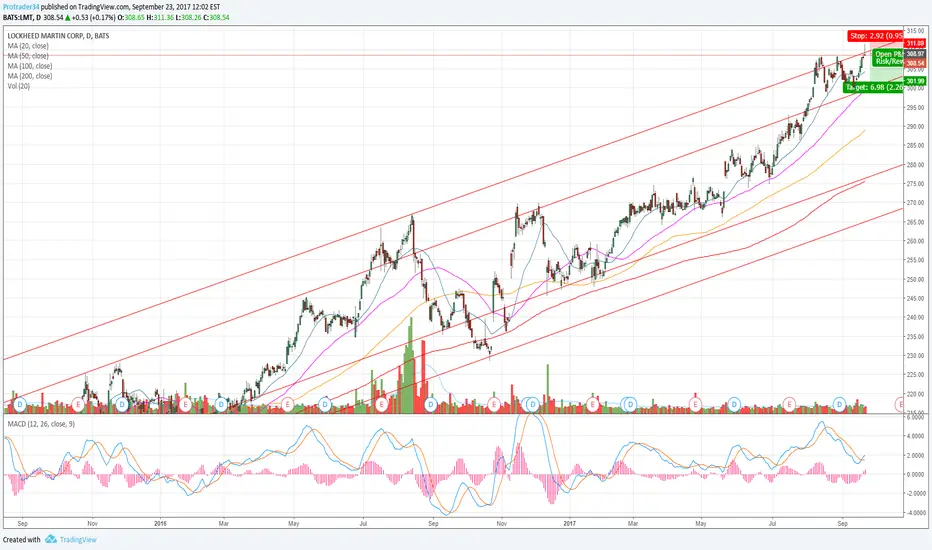This screenshot has width=932, height=550.
Task: Click the 2016 year label on time axis
Action: pyautogui.click(x=160, y=524)
